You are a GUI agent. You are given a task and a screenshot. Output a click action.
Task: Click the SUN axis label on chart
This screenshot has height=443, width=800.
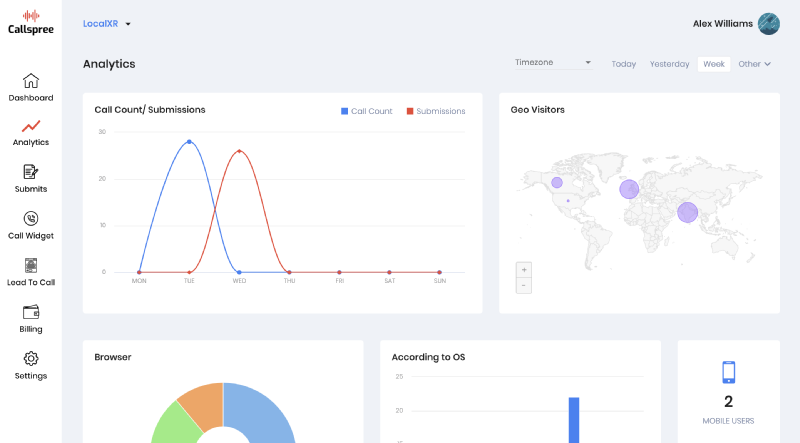(439, 281)
